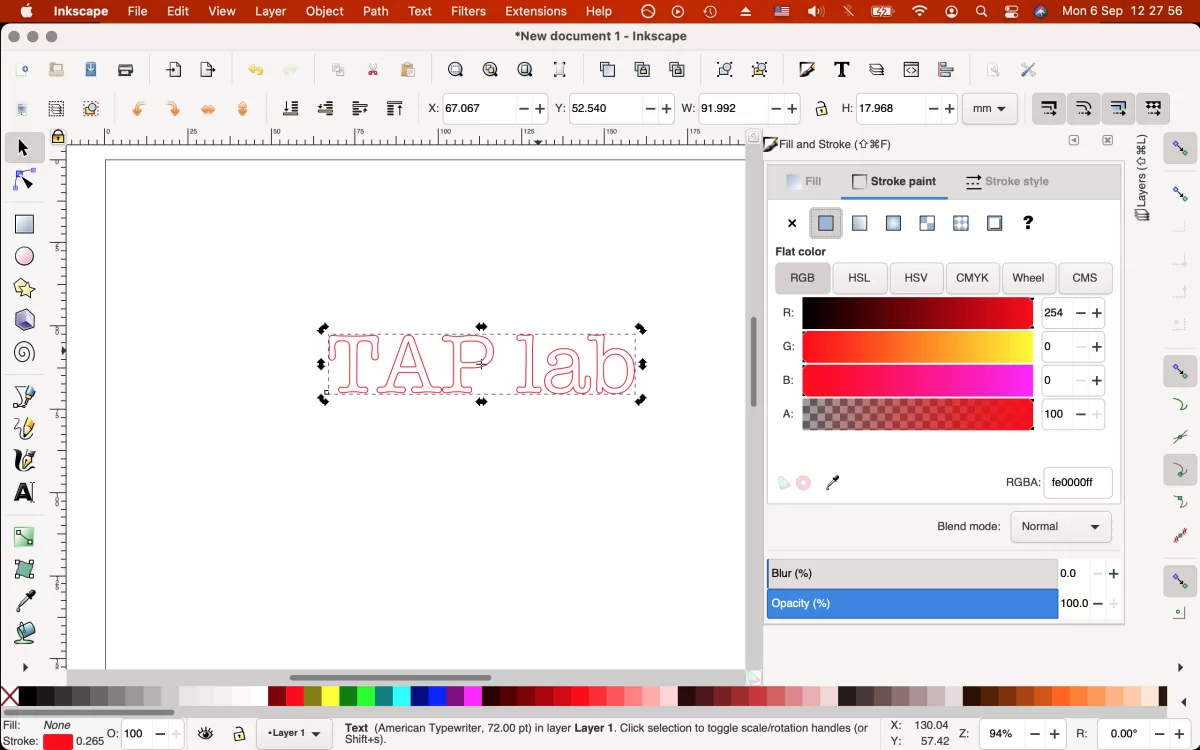The height and width of the screenshot is (750, 1200).
Task: Choose RGB color mode
Action: point(802,278)
